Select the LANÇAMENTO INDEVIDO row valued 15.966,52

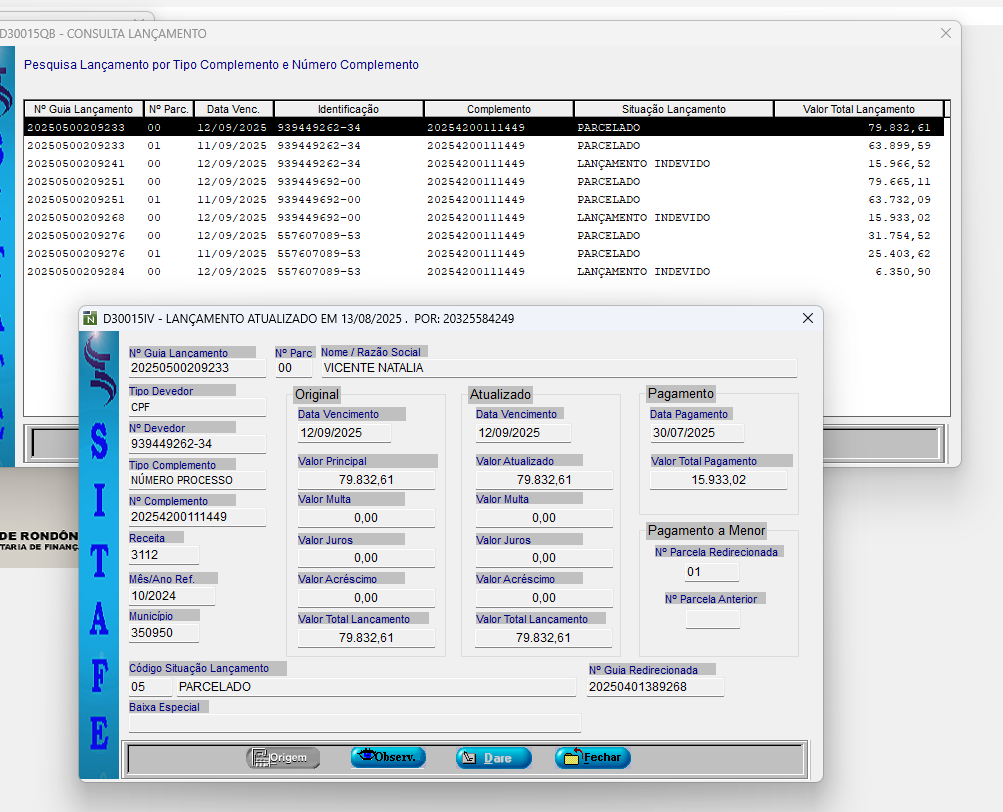[480, 164]
